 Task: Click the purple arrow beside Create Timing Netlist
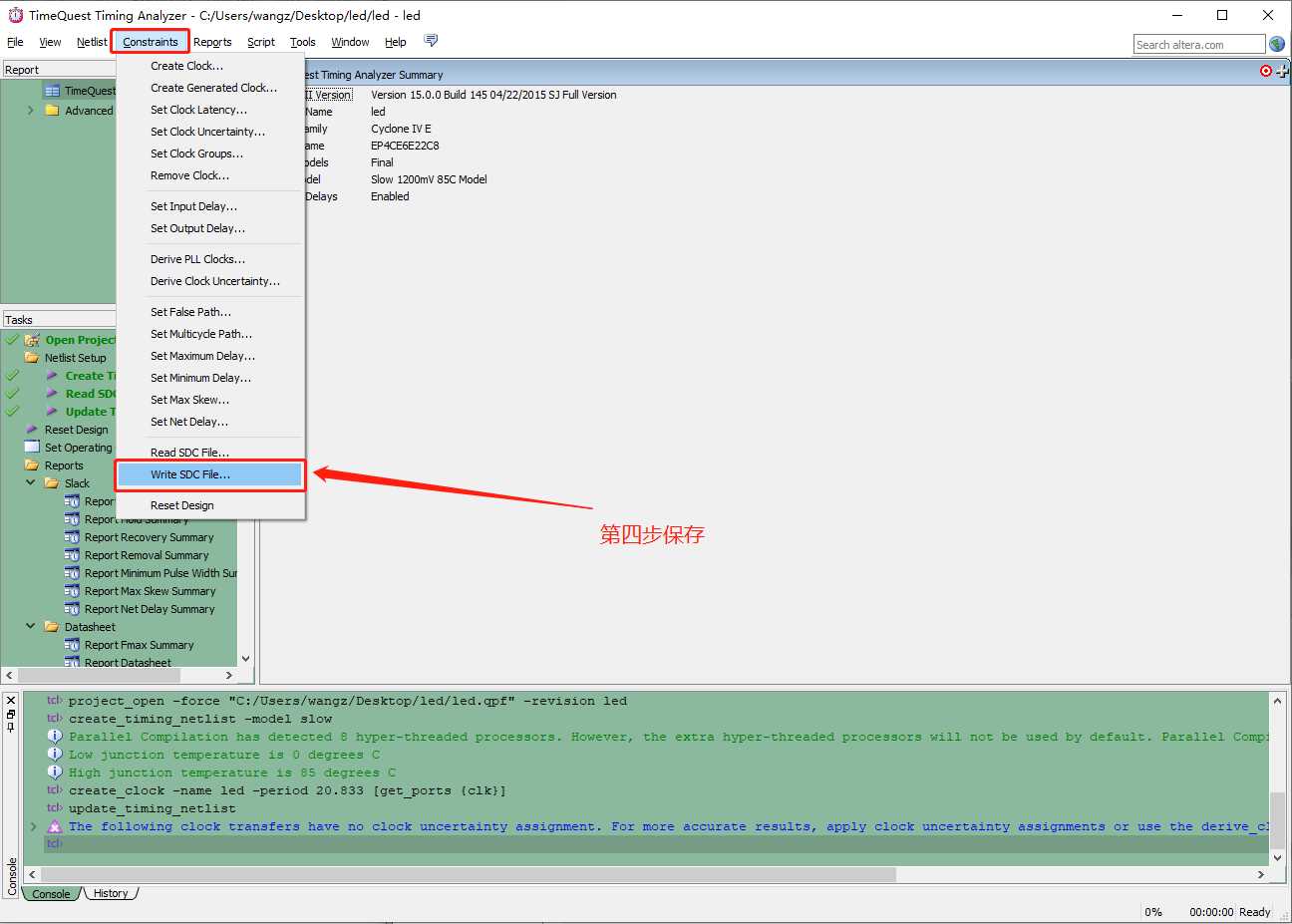(x=52, y=376)
